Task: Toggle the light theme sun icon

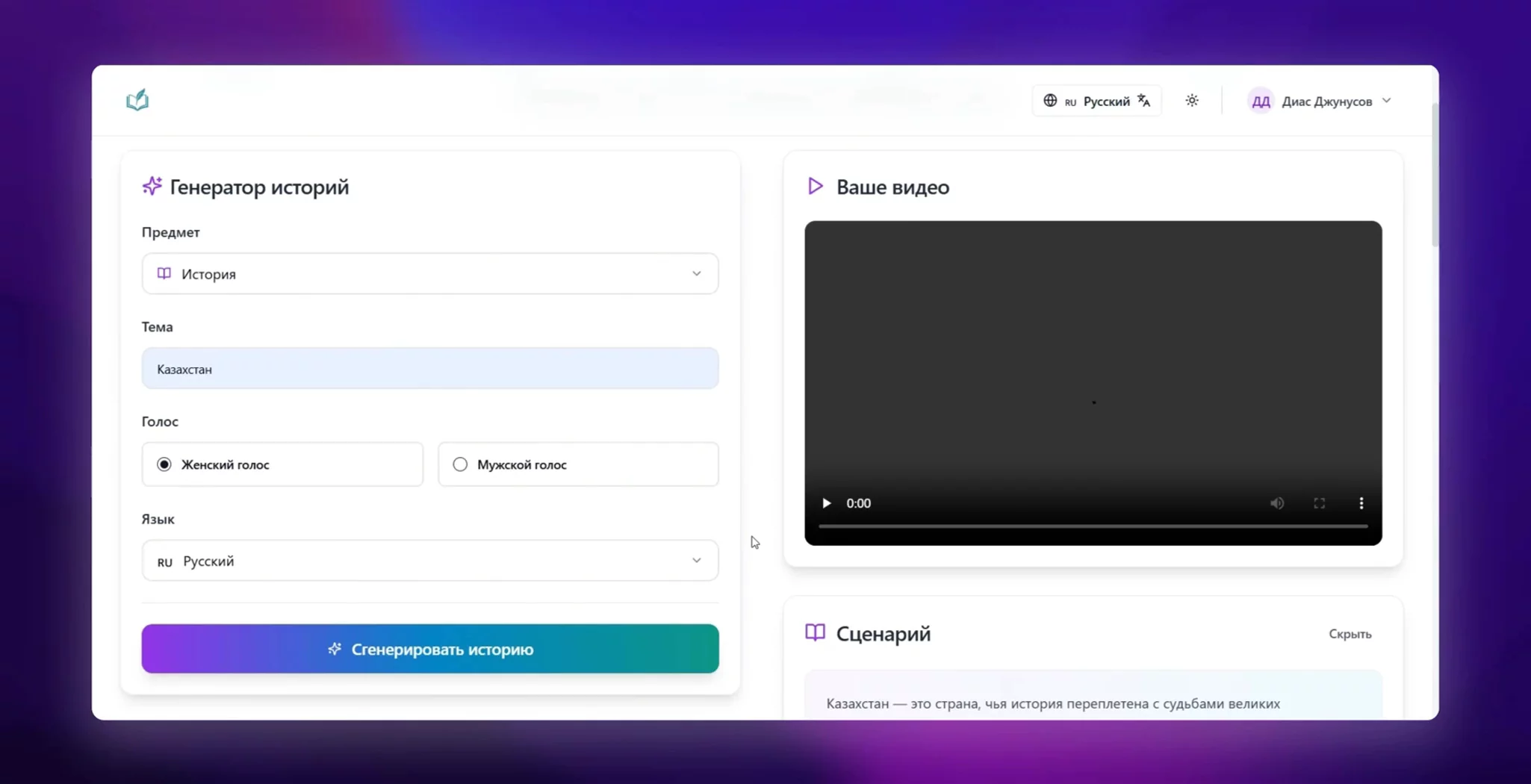Action: pyautogui.click(x=1192, y=100)
